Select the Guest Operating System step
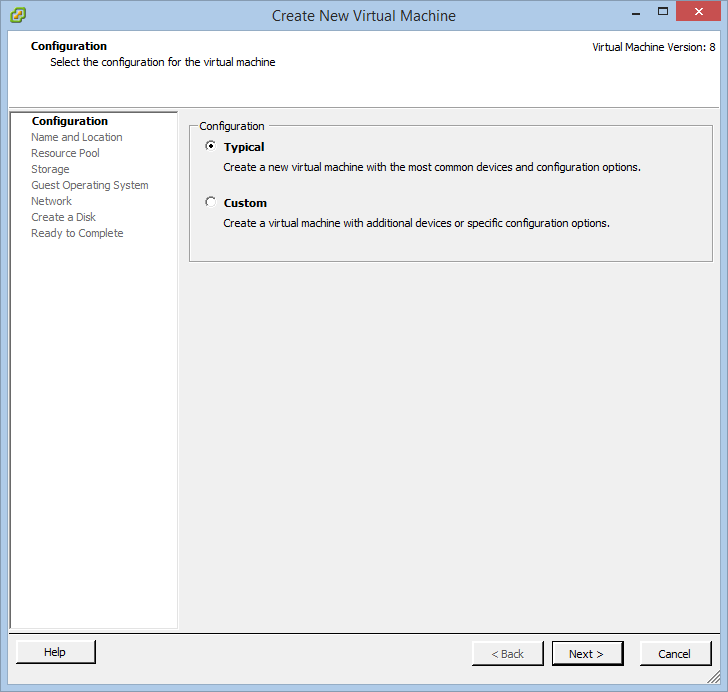 [90, 185]
